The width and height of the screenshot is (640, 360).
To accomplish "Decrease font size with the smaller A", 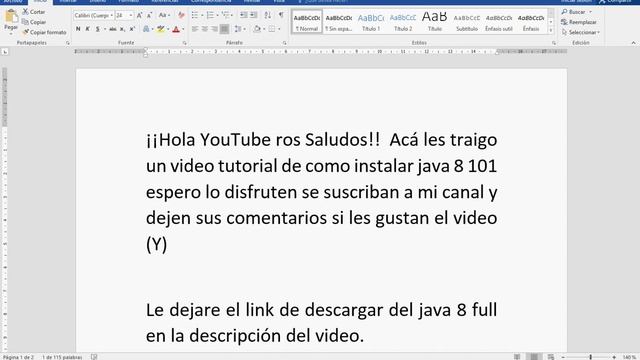I will (149, 15).
